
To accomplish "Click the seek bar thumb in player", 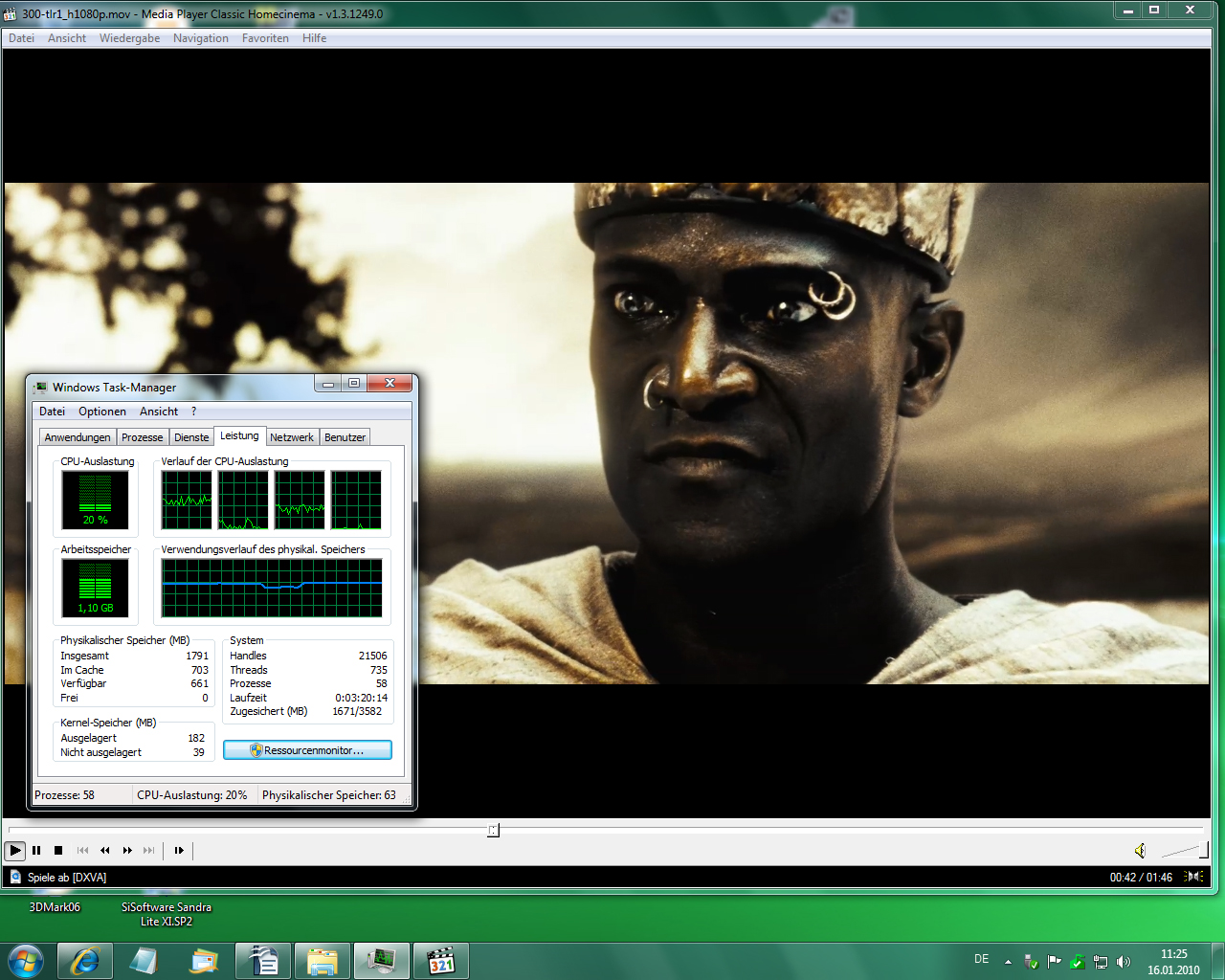I will pos(493,830).
